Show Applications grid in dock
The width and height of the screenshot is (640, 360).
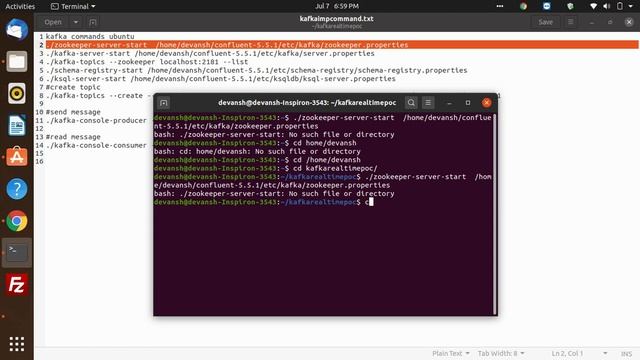click(17, 344)
